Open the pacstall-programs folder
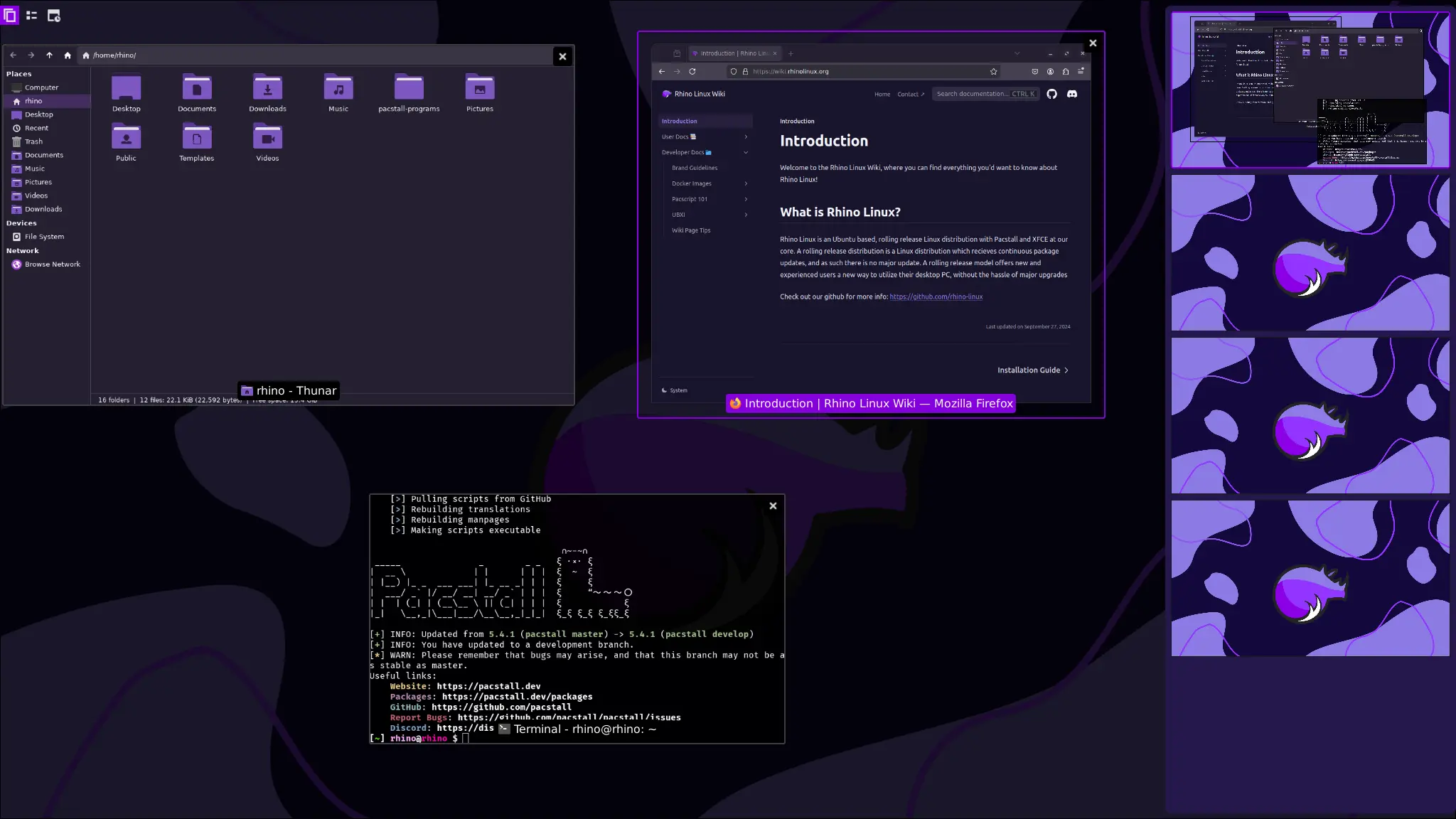The height and width of the screenshot is (819, 1456). click(409, 92)
